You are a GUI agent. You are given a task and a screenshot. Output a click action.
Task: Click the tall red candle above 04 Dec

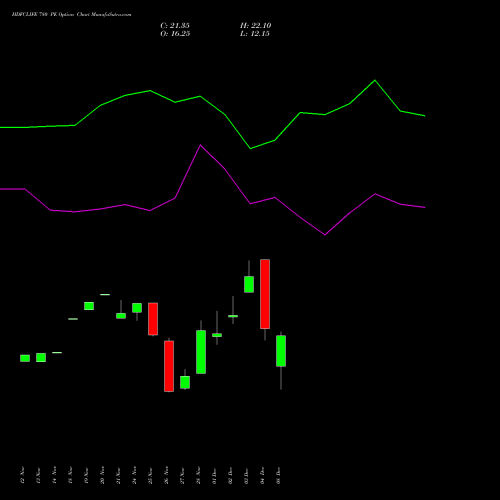pos(265,294)
